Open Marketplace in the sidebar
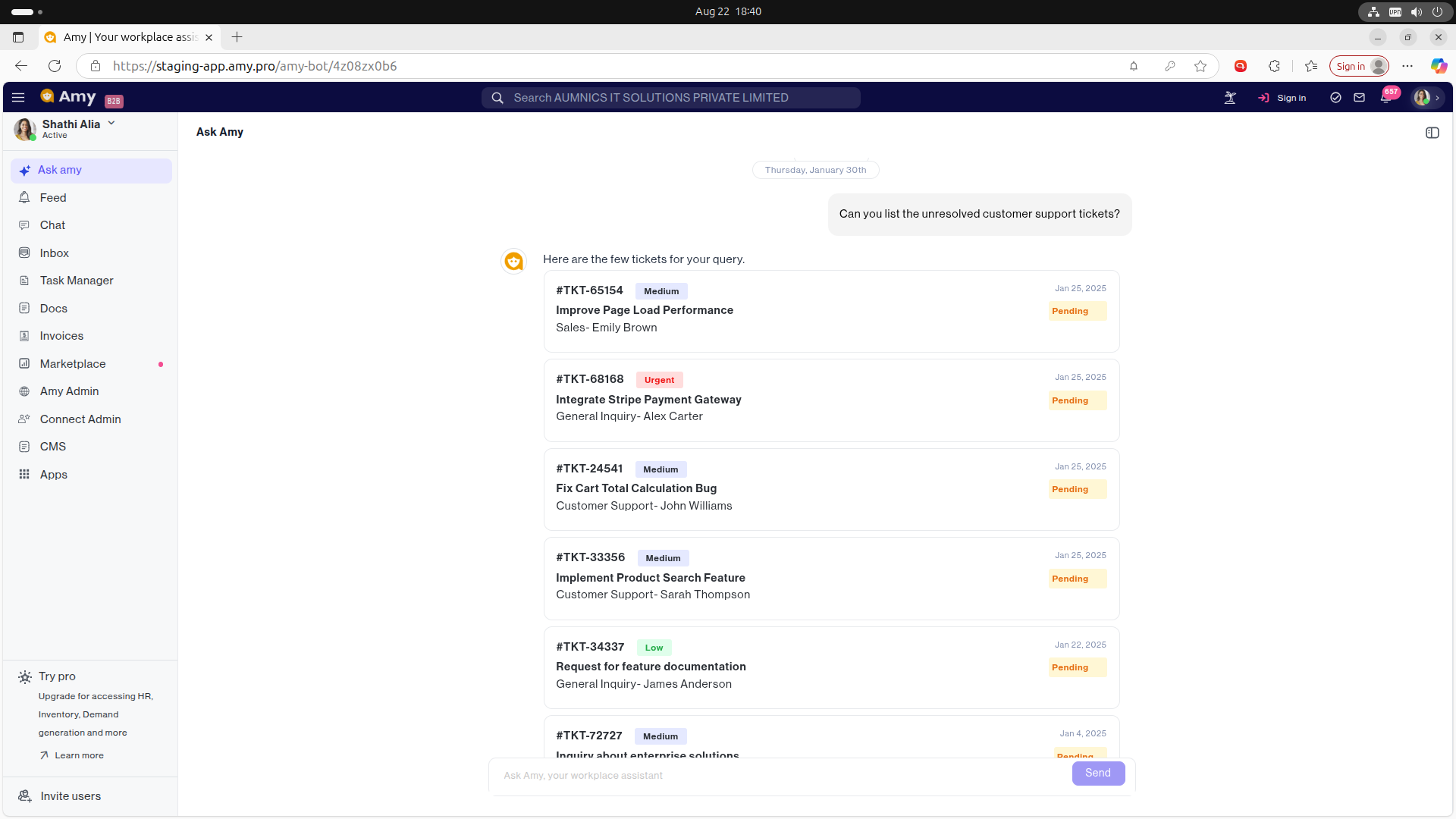1456x819 pixels. [x=72, y=364]
